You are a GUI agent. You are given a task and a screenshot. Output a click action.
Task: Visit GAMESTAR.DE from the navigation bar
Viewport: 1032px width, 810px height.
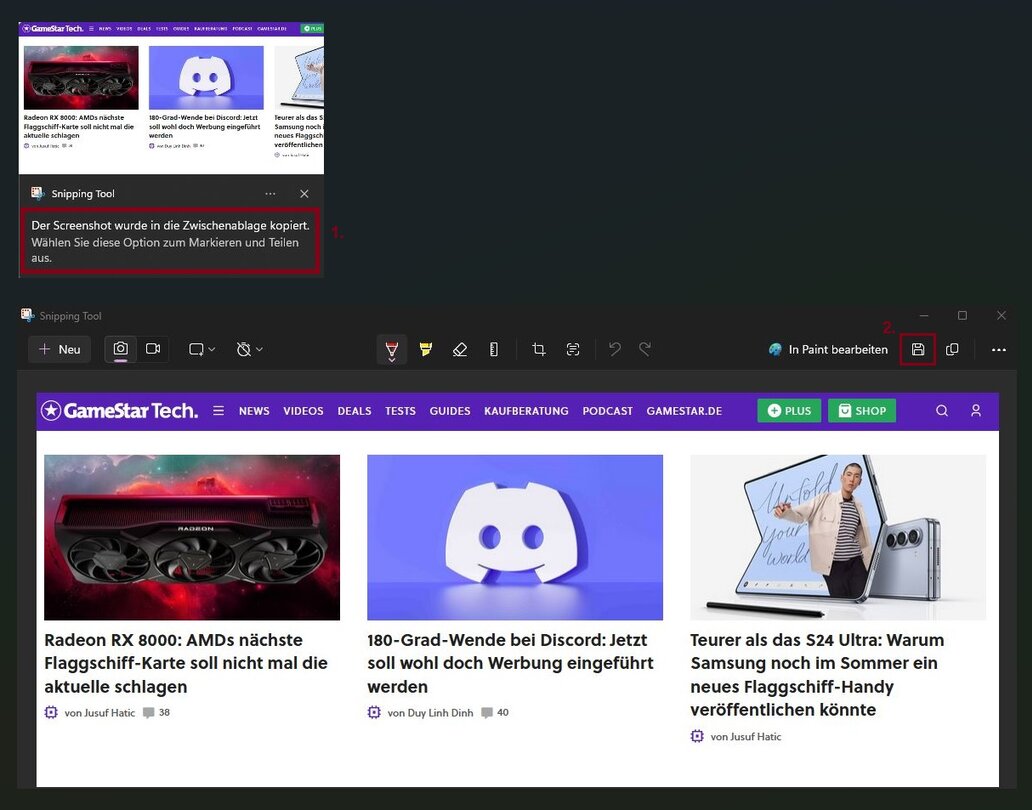684,411
